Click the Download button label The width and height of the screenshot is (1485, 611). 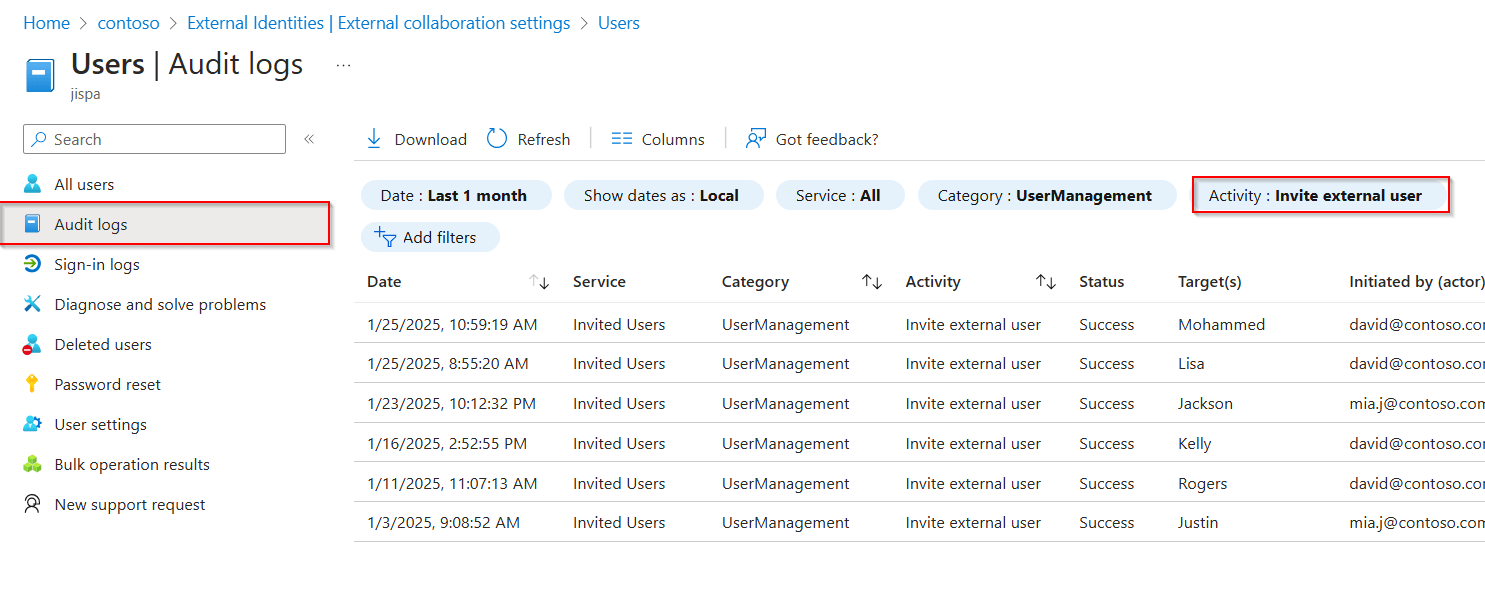pyautogui.click(x=431, y=139)
